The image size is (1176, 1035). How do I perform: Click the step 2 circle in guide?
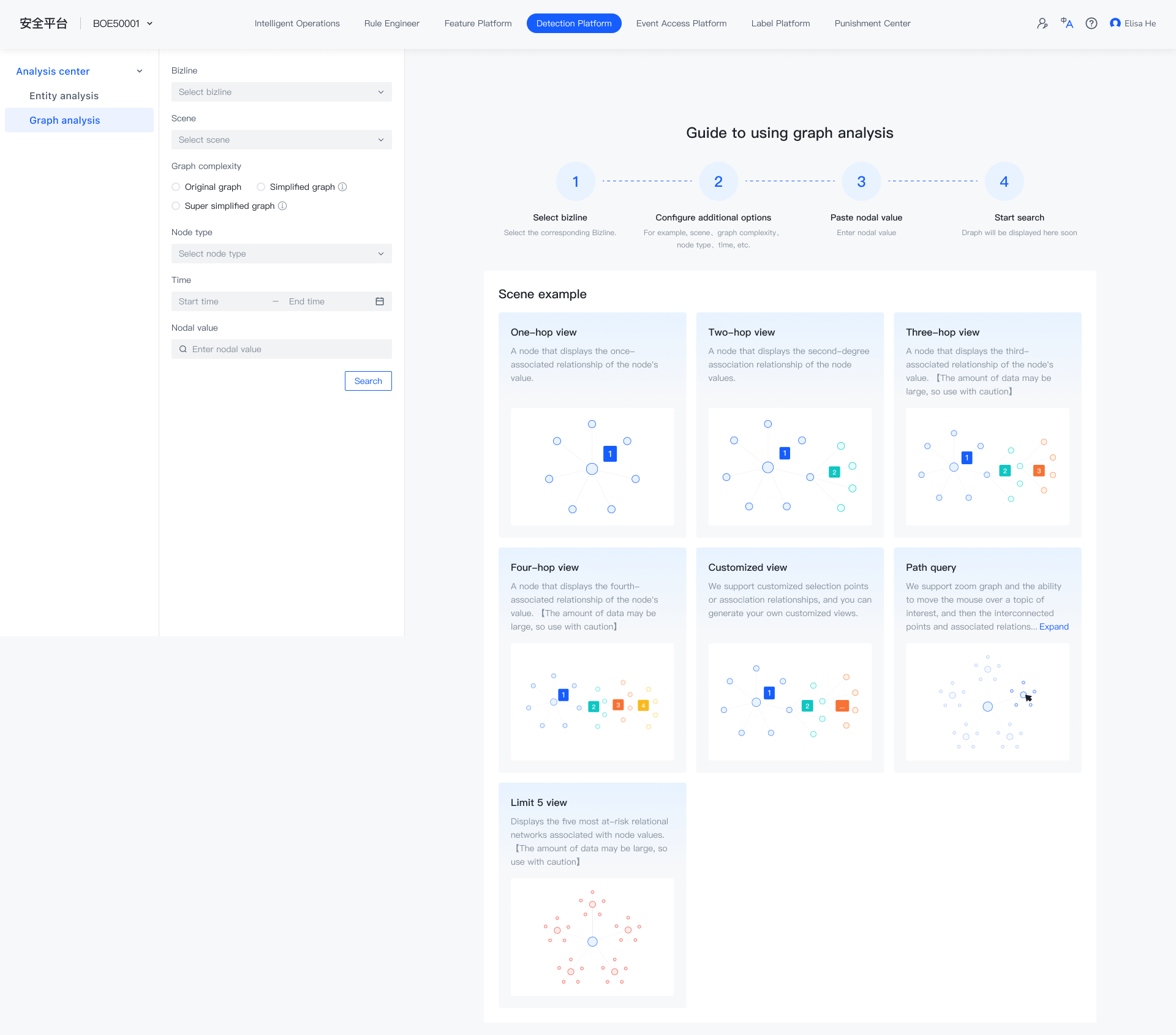(x=718, y=181)
